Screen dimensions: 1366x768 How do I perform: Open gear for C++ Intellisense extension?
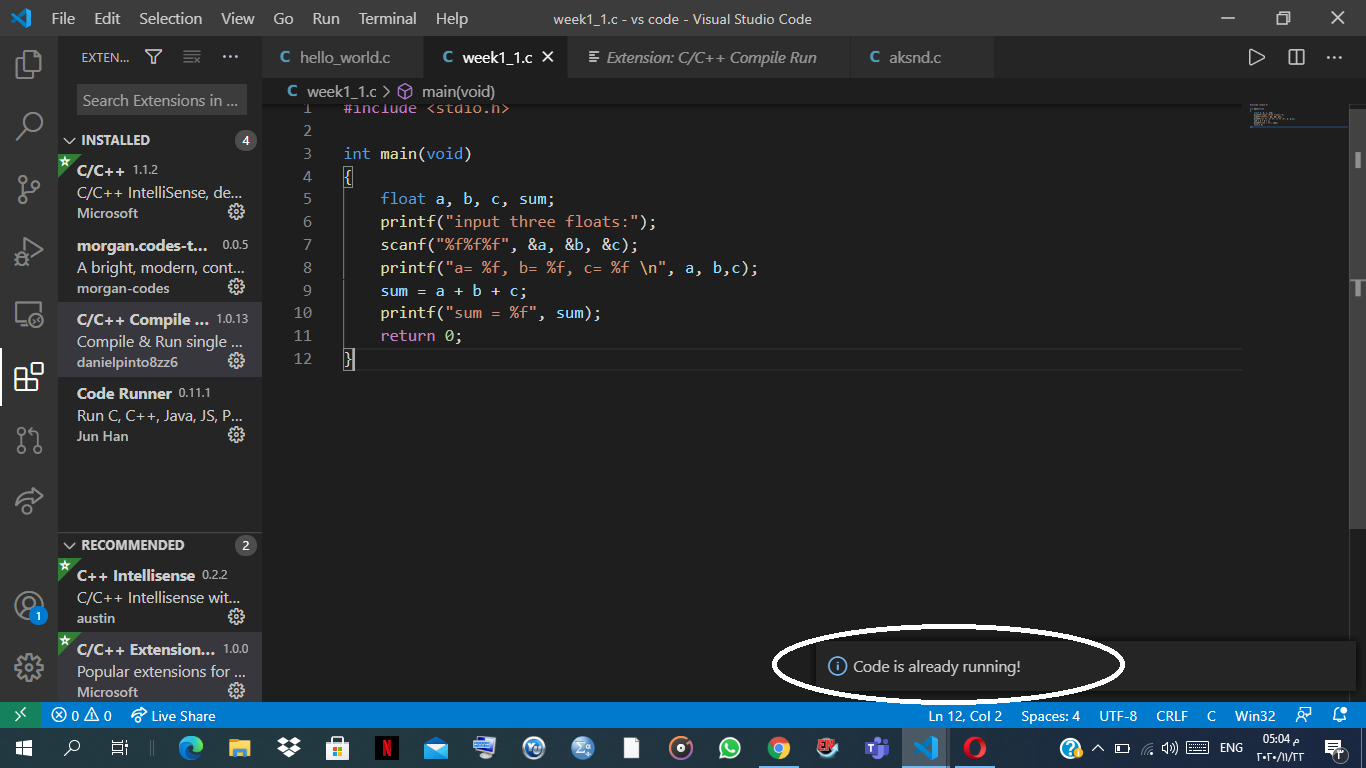click(236, 617)
